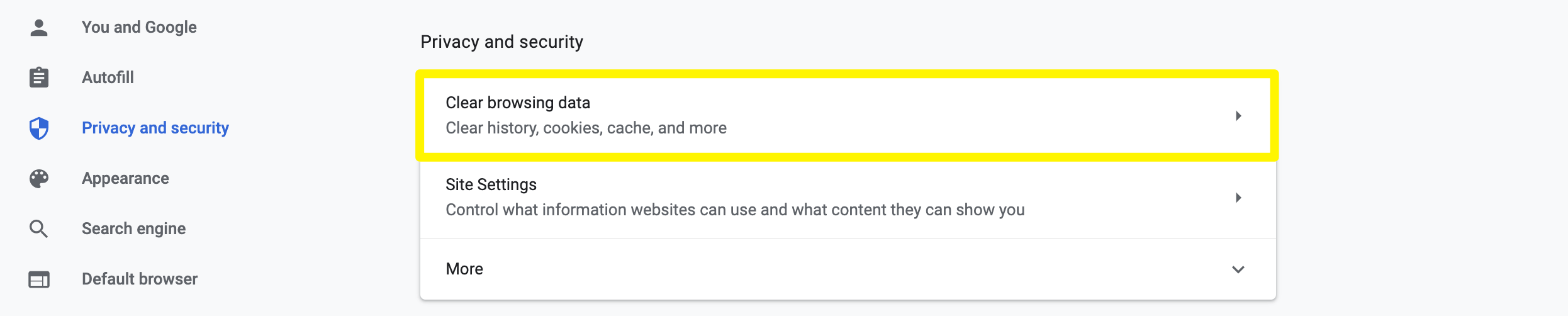Select Privacy and security in the sidebar
Image resolution: width=1568 pixels, height=316 pixels.
tap(155, 128)
